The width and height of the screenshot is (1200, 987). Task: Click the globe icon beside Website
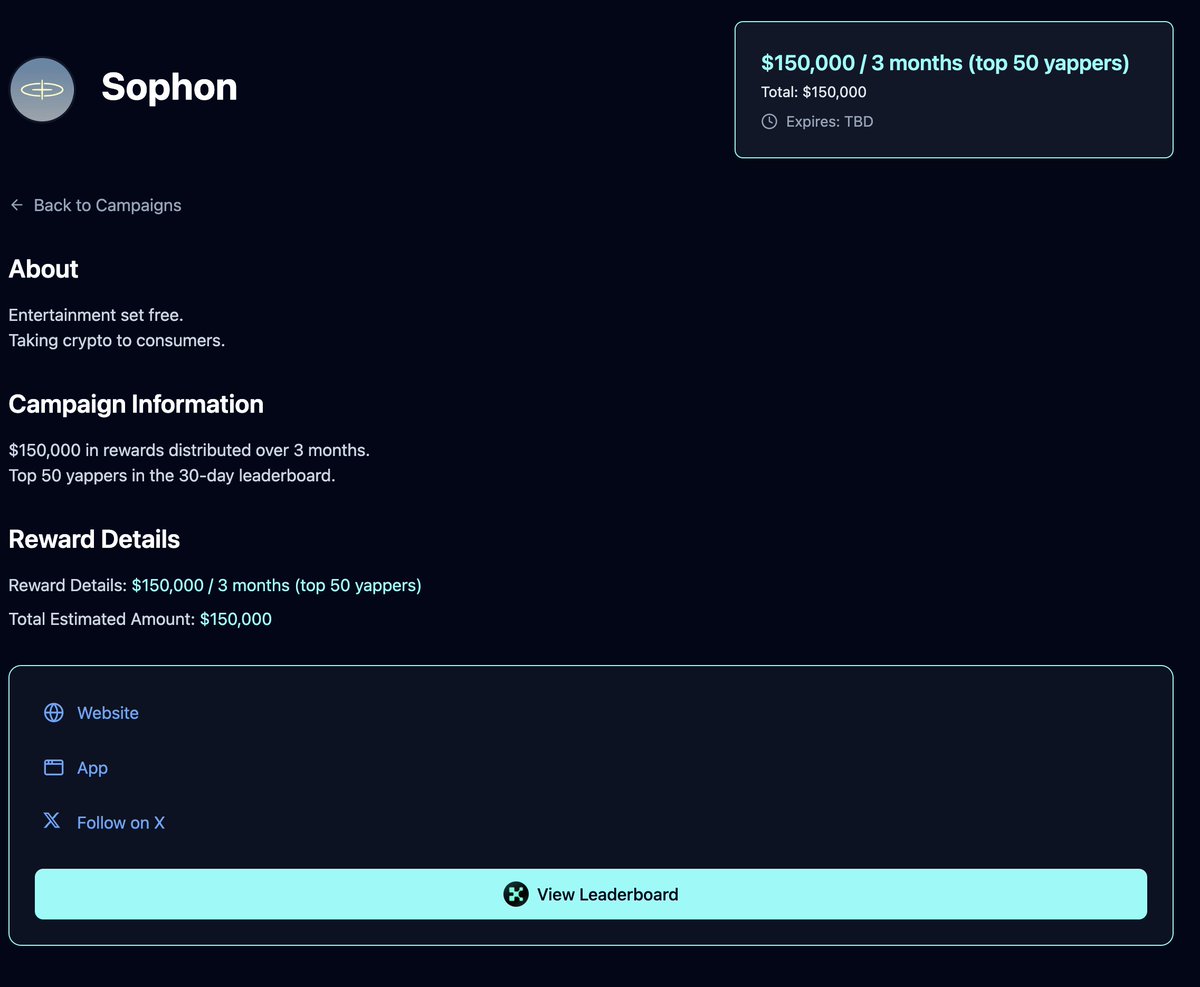click(x=54, y=713)
